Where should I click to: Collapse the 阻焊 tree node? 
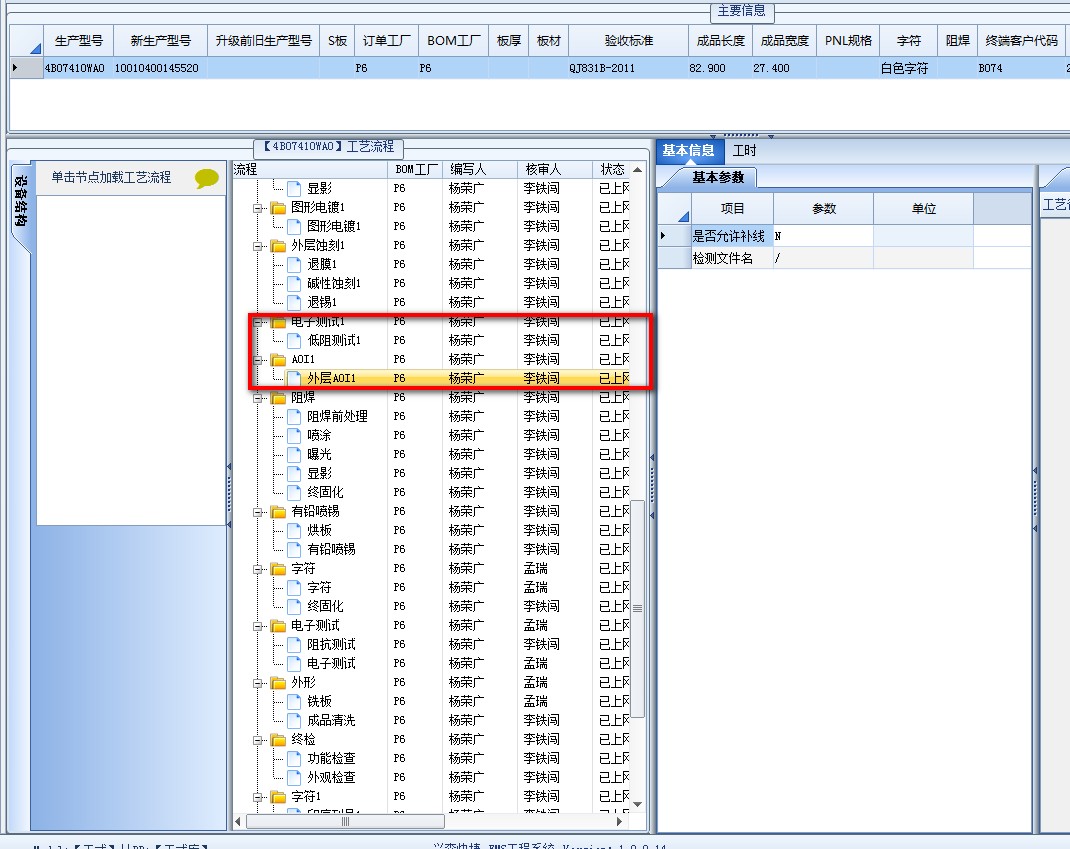(x=258, y=399)
